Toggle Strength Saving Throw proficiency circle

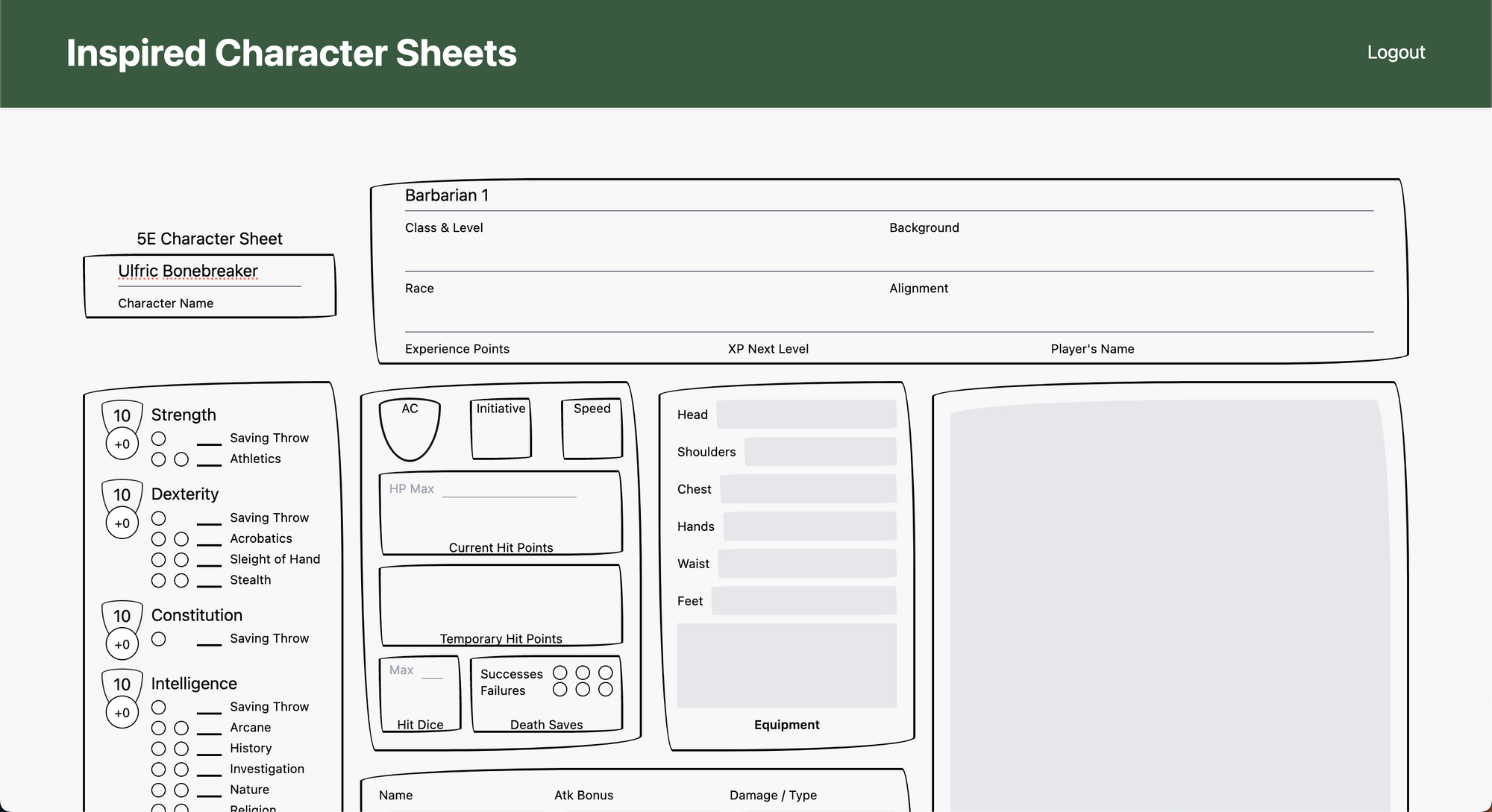[159, 438]
